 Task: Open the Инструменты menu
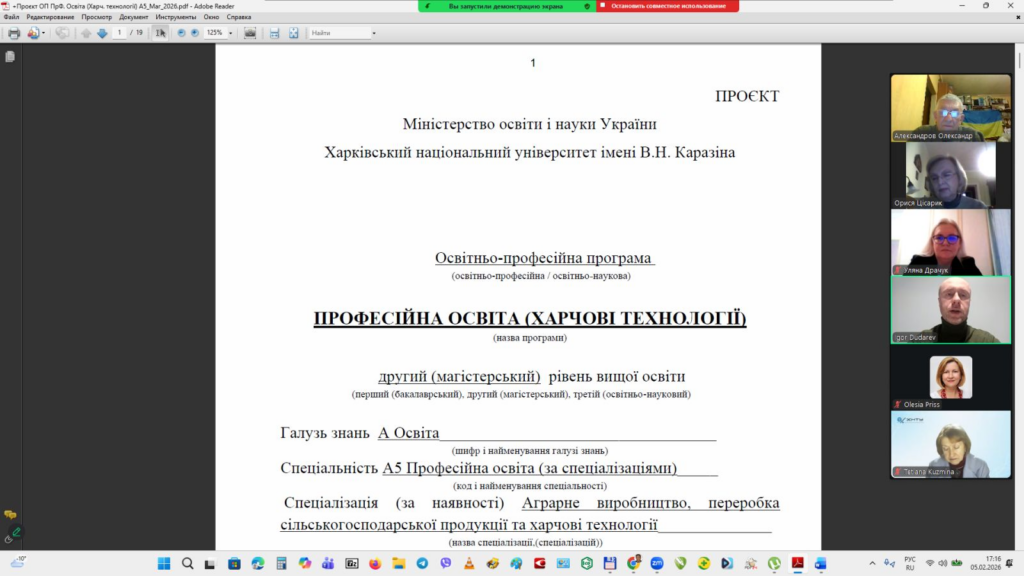pyautogui.click(x=175, y=17)
